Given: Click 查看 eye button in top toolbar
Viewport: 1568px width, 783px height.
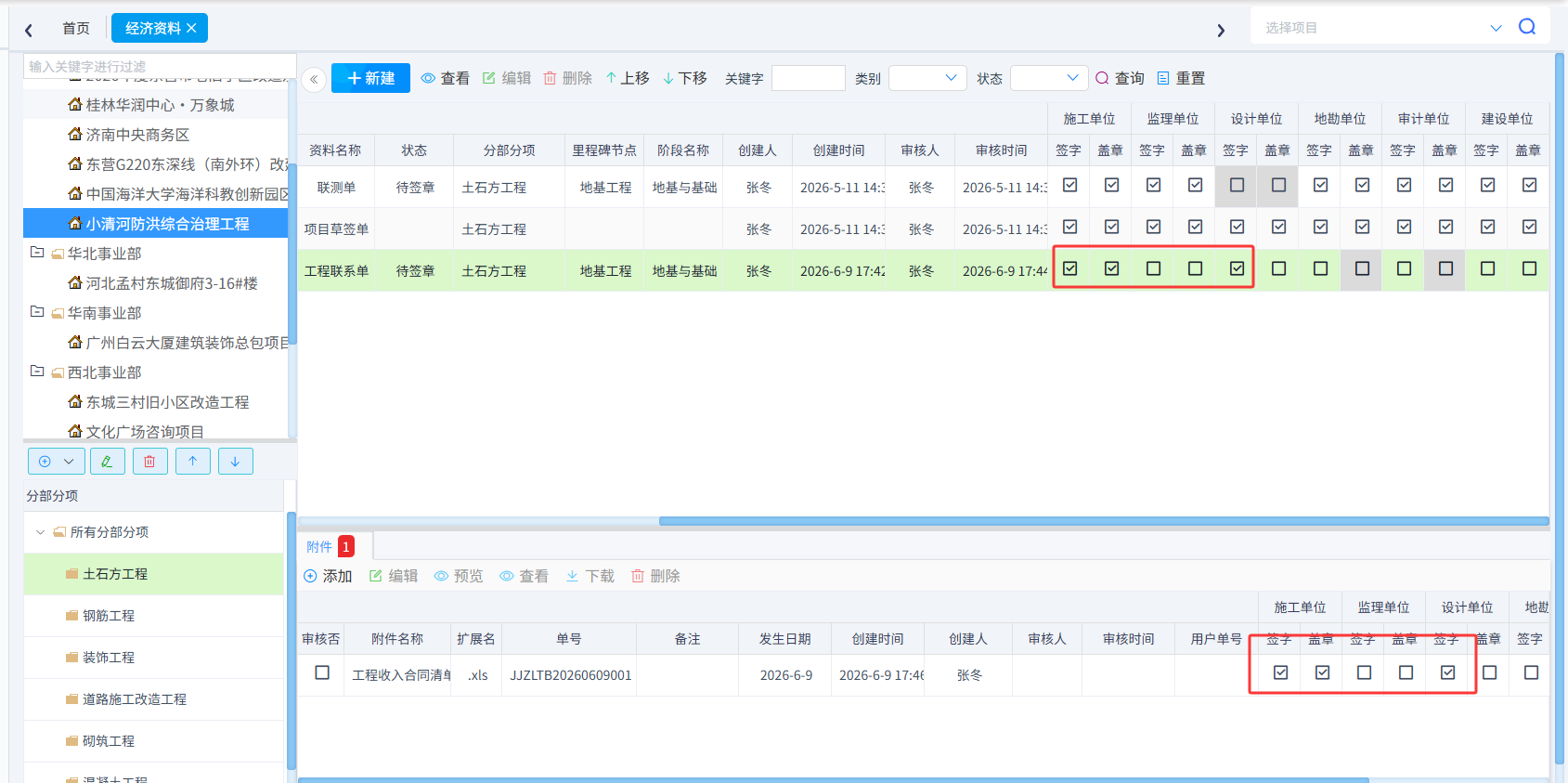Looking at the screenshot, I should pos(446,79).
